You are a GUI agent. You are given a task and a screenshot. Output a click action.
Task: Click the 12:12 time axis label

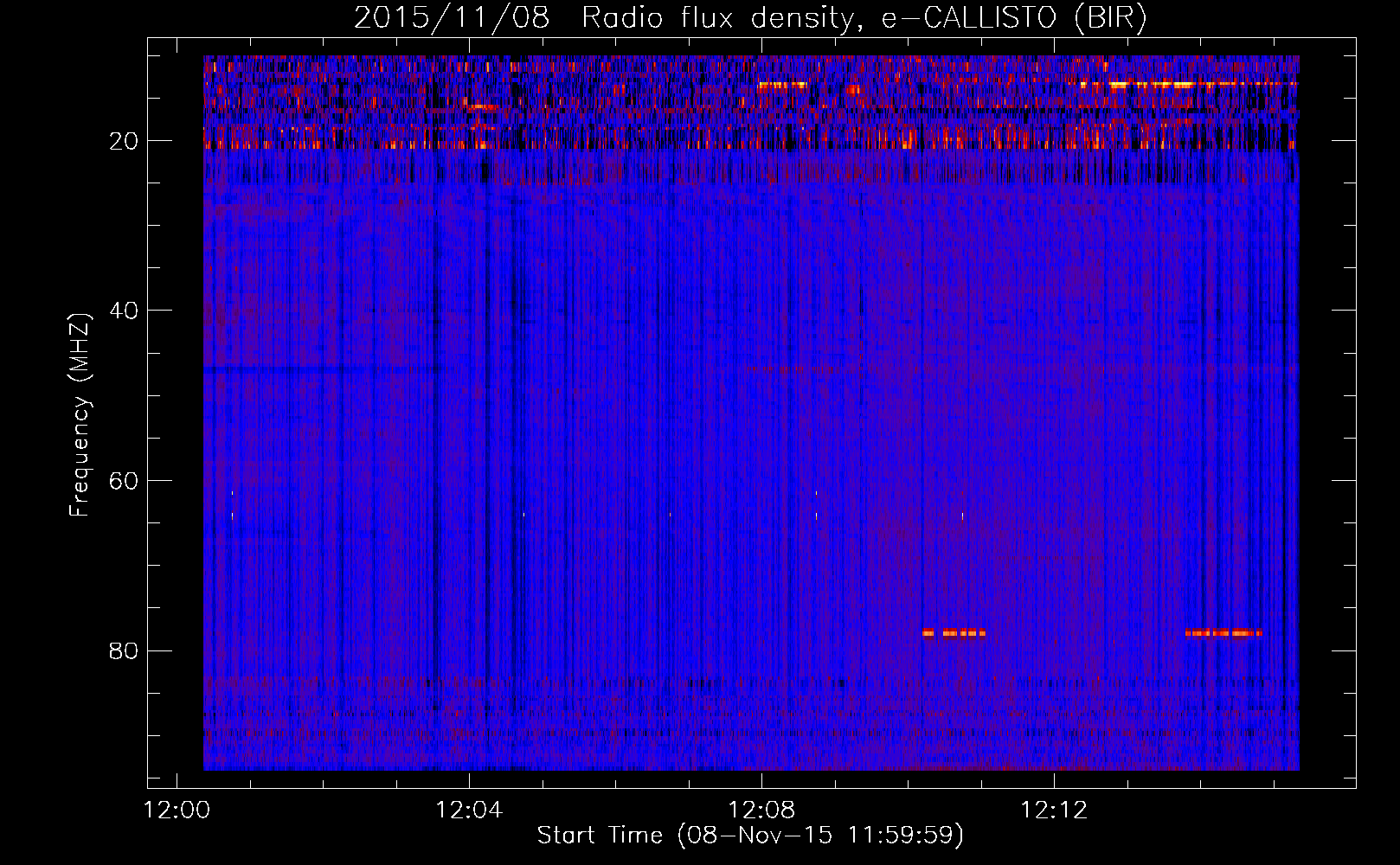pyautogui.click(x=1053, y=811)
